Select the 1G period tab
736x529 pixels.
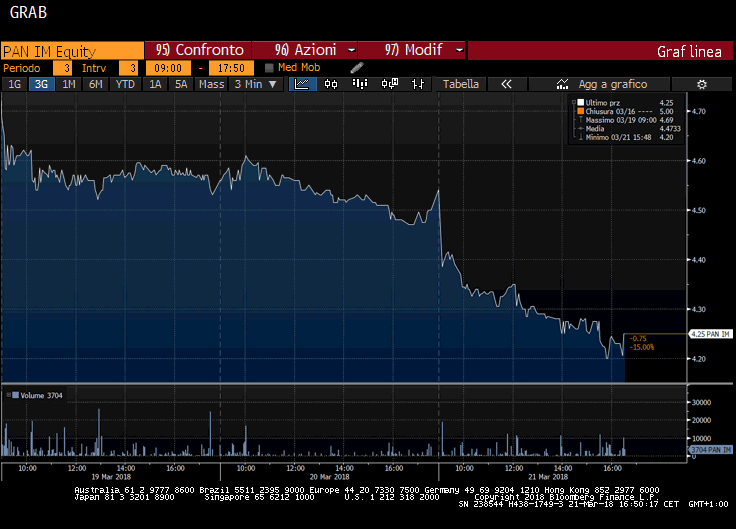click(15, 84)
